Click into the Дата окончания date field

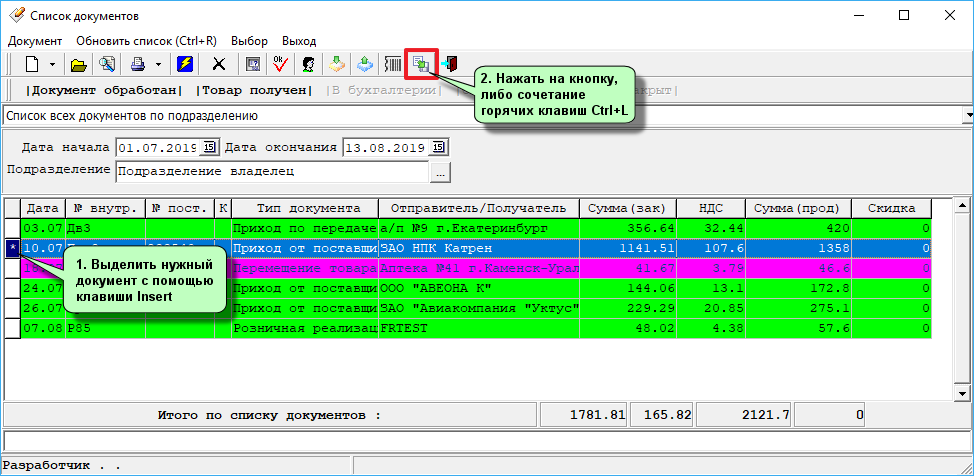[385, 148]
